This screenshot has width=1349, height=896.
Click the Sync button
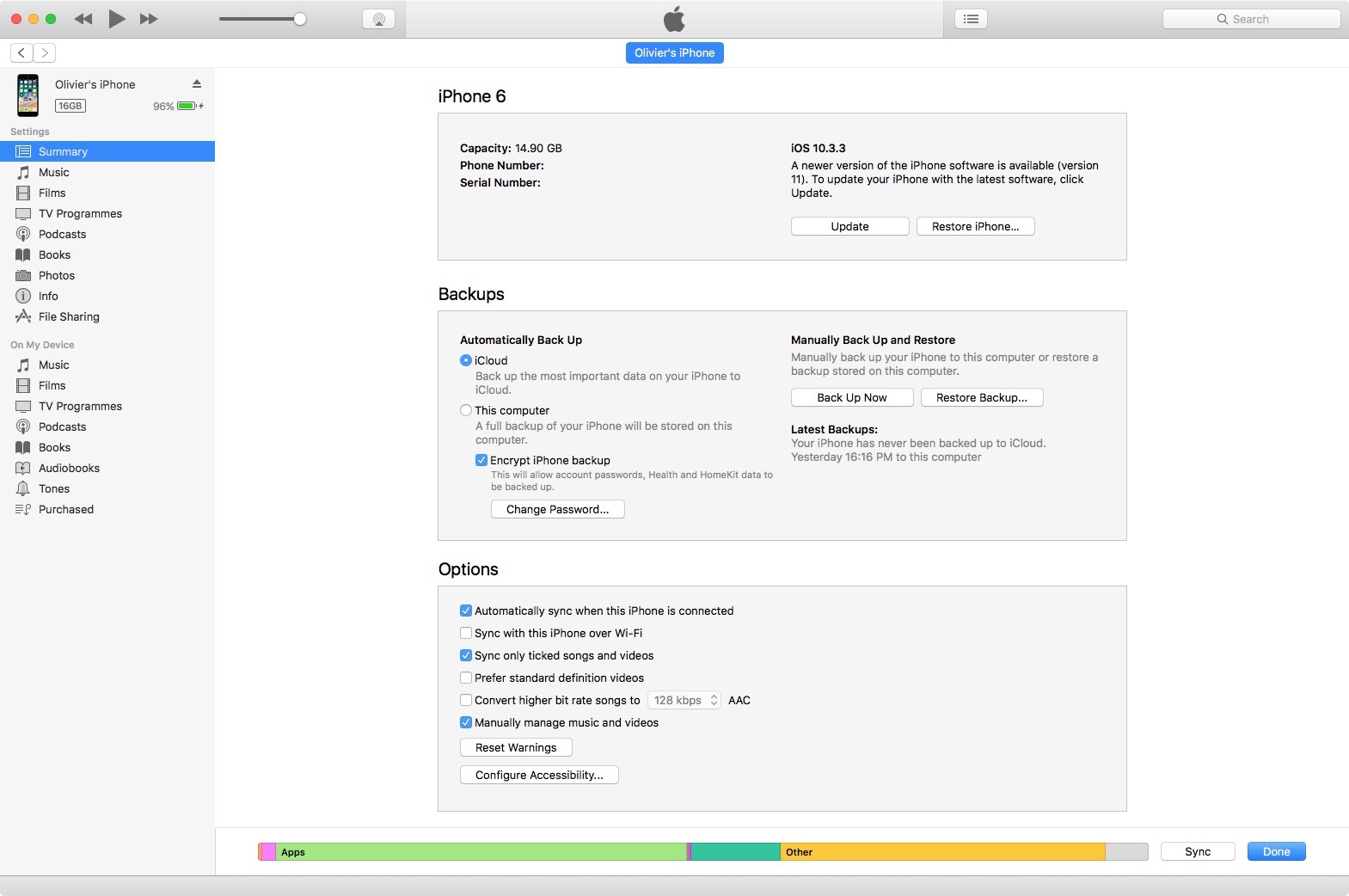coord(1198,851)
